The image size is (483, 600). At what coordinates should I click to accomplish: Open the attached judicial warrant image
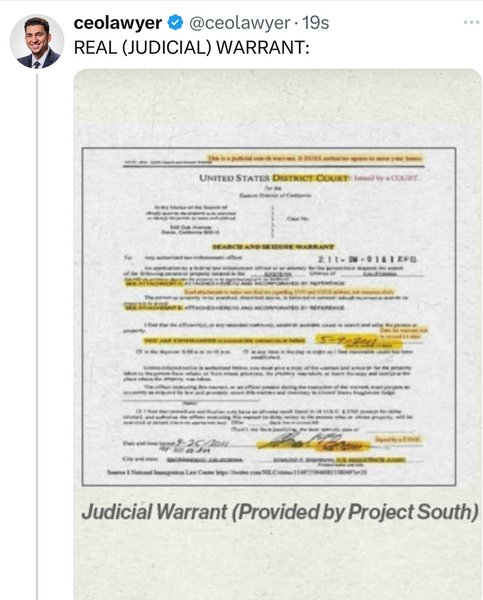(x=277, y=333)
